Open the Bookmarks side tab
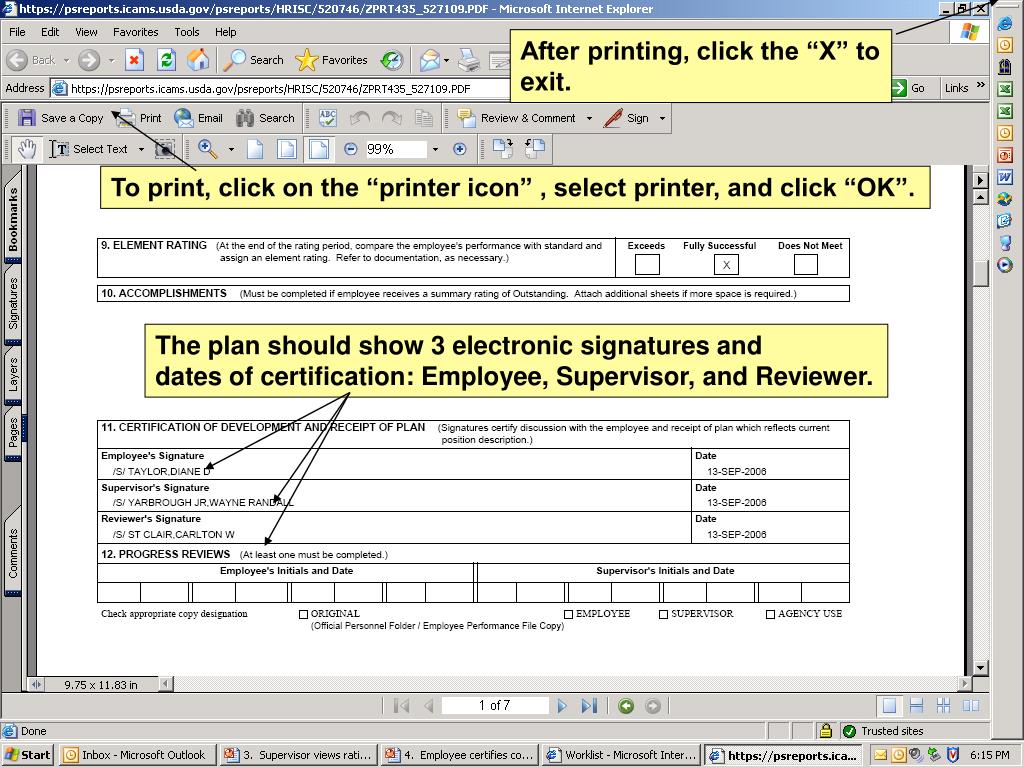This screenshot has width=1024, height=768. (13, 219)
